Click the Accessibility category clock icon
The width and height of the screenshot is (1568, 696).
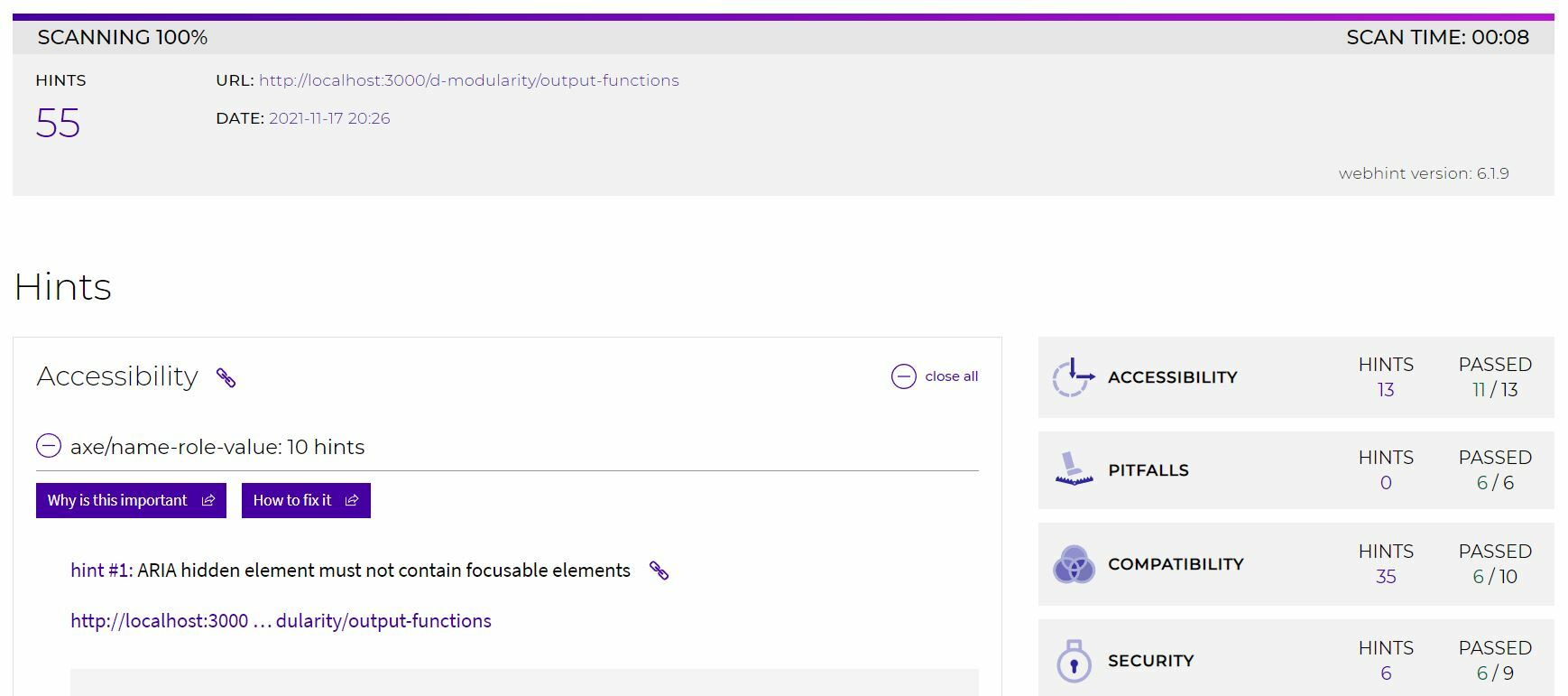(1073, 377)
